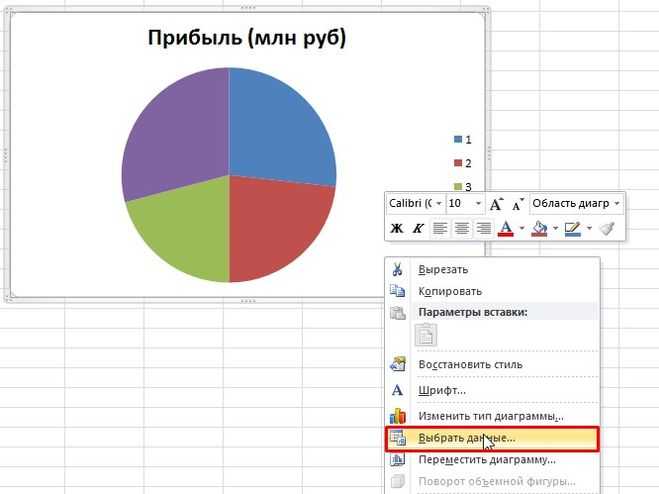
Task: Click legend label 2
Action: (x=468, y=163)
